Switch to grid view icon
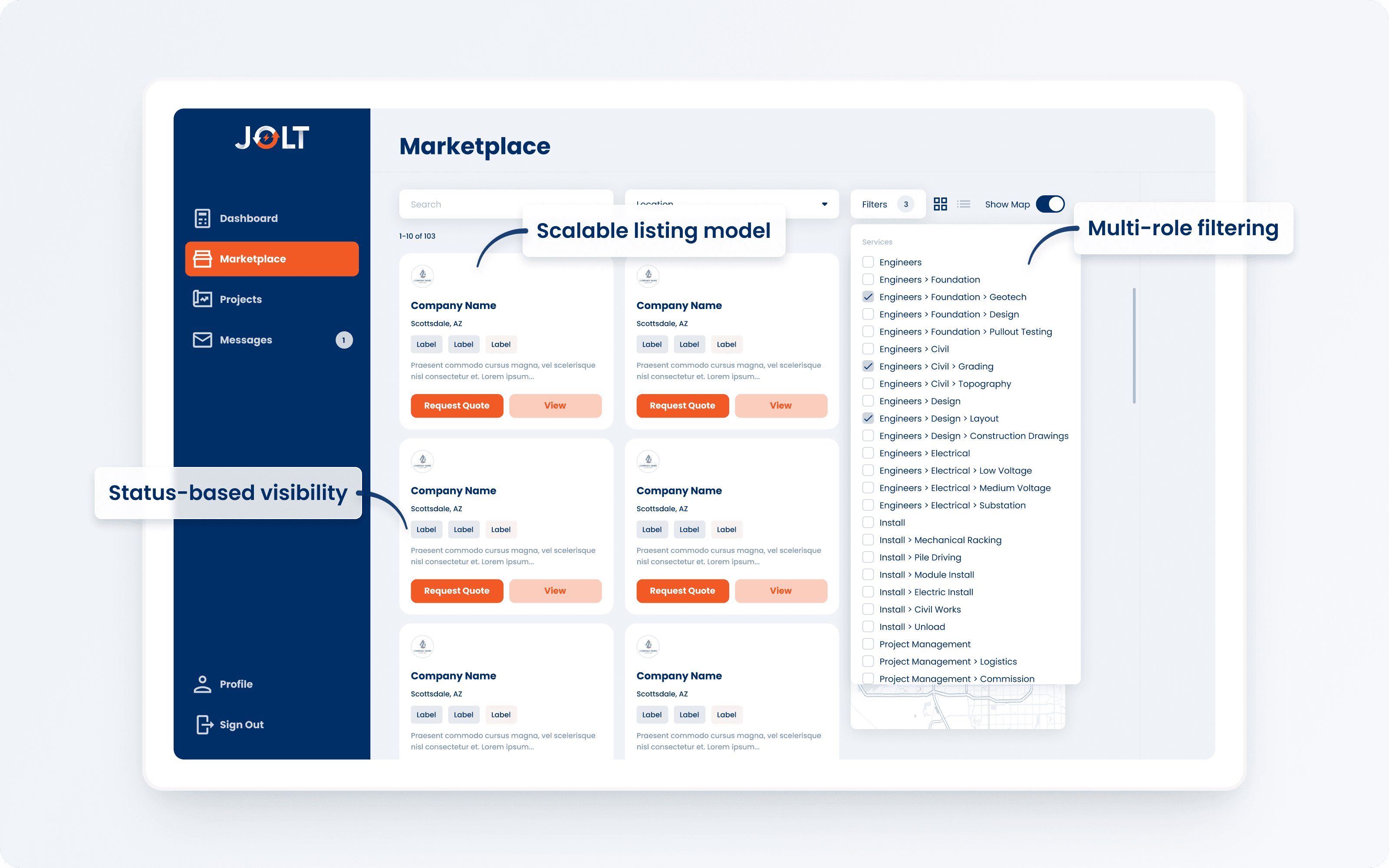 pyautogui.click(x=940, y=204)
